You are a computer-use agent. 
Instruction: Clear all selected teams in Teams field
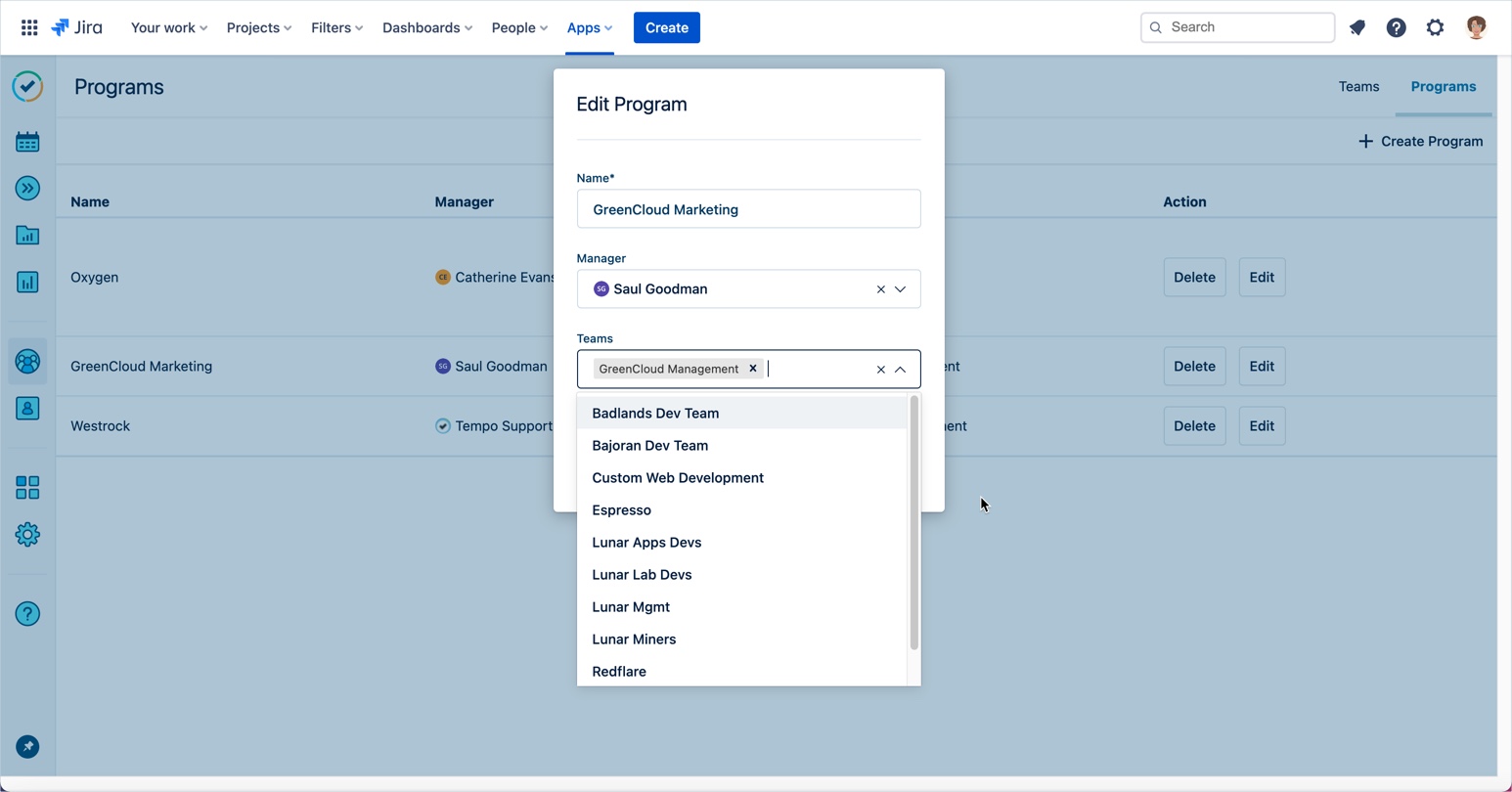pos(880,370)
